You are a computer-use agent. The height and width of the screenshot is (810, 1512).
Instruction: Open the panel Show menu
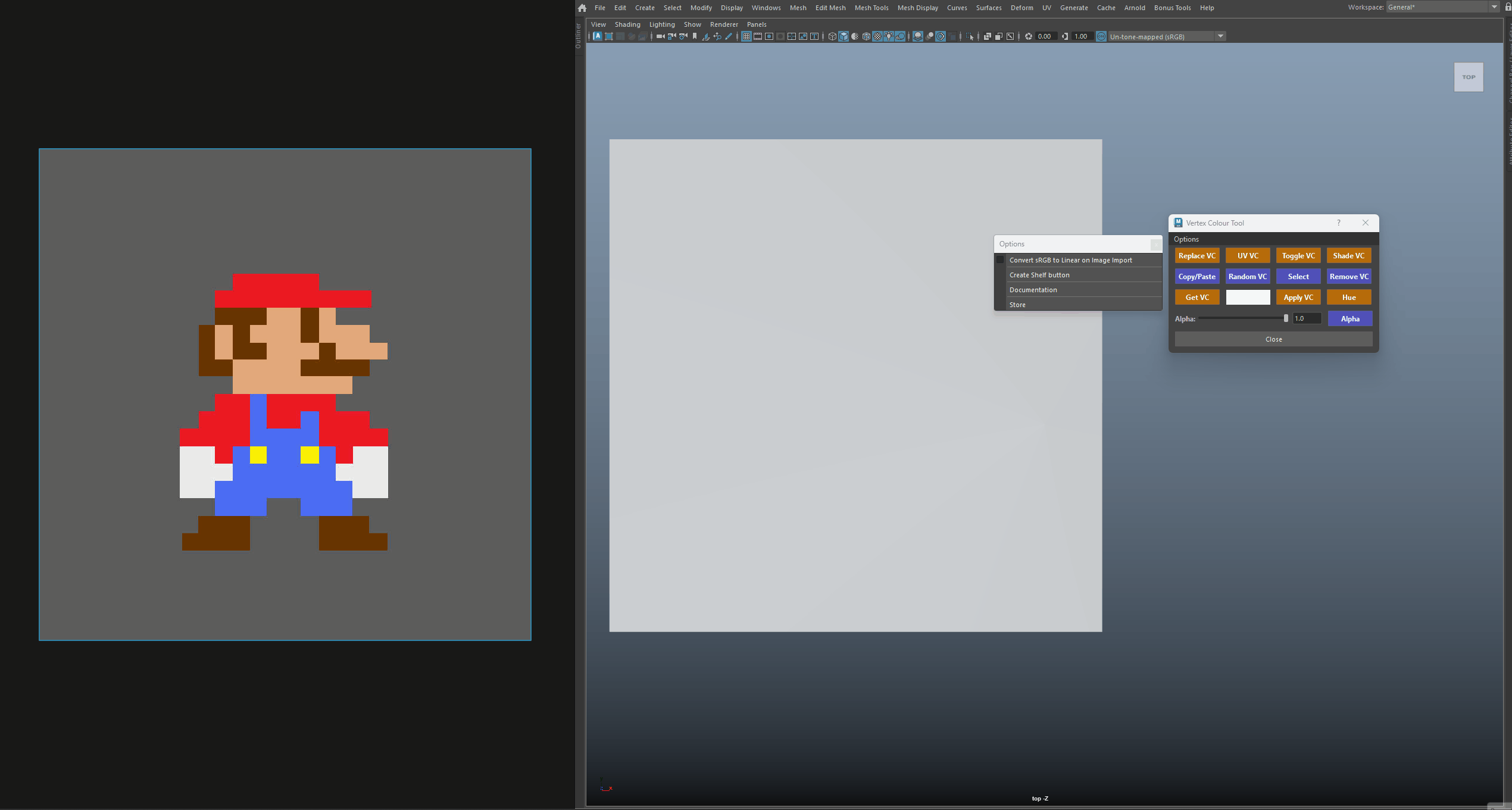tap(692, 24)
